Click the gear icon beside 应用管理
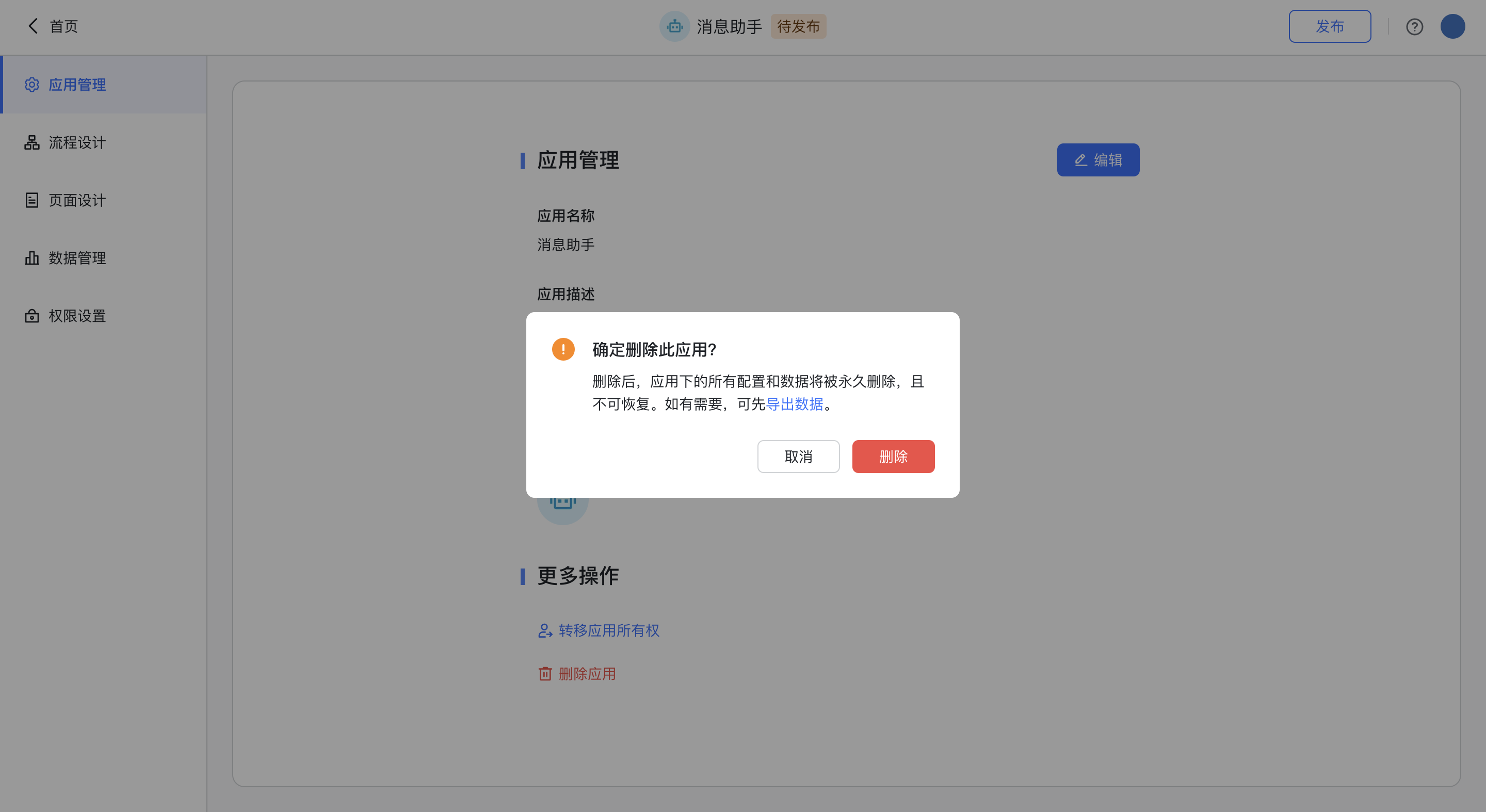 pyautogui.click(x=31, y=85)
